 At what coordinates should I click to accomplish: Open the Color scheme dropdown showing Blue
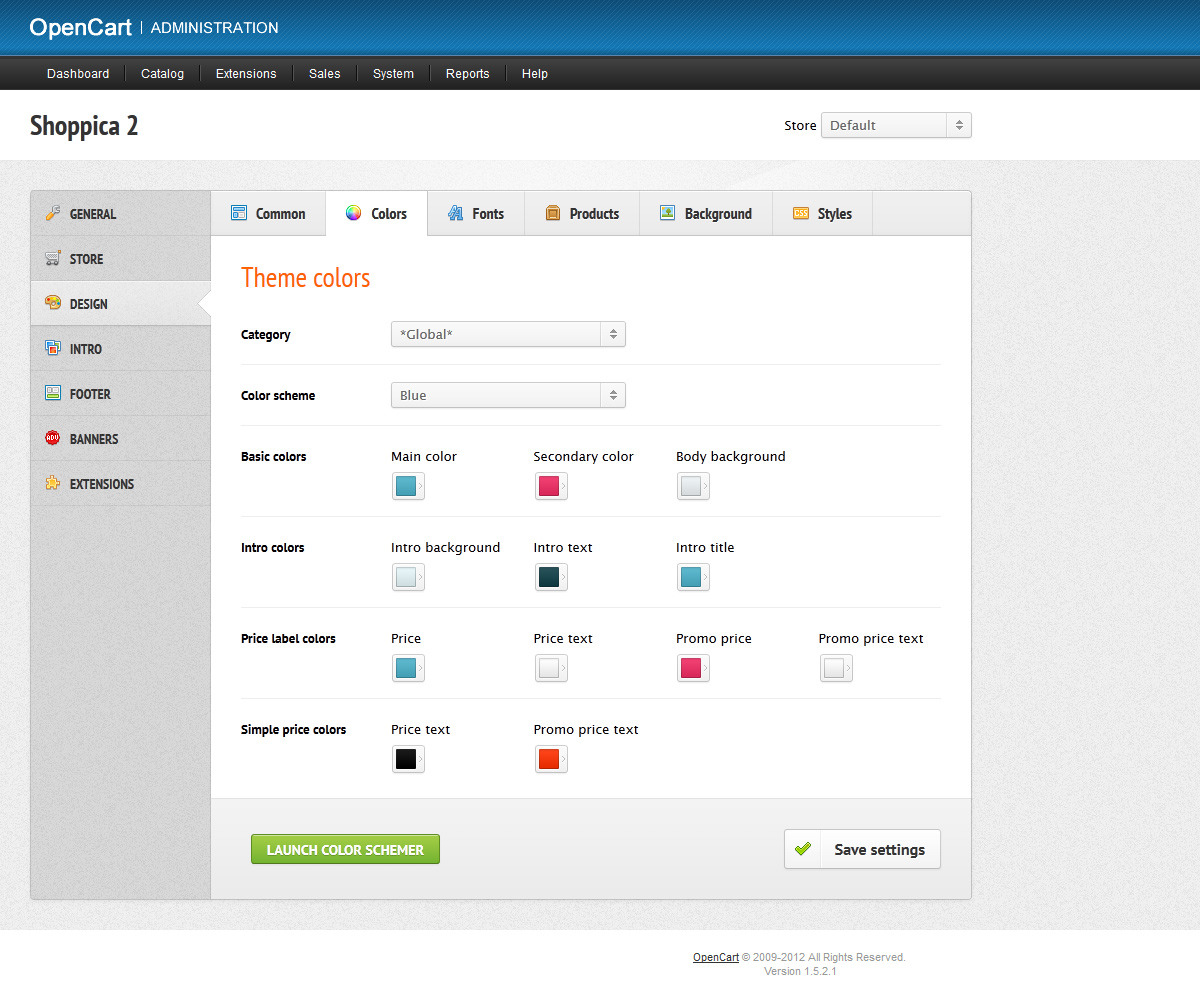pyautogui.click(x=508, y=395)
